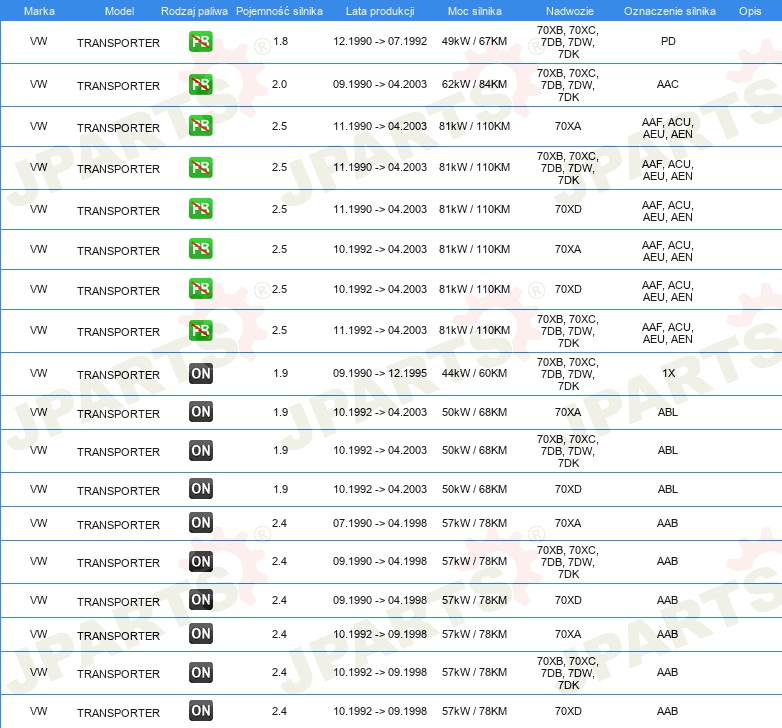Select the VW cell in the PD row
782x728 pixels.
pos(38,41)
